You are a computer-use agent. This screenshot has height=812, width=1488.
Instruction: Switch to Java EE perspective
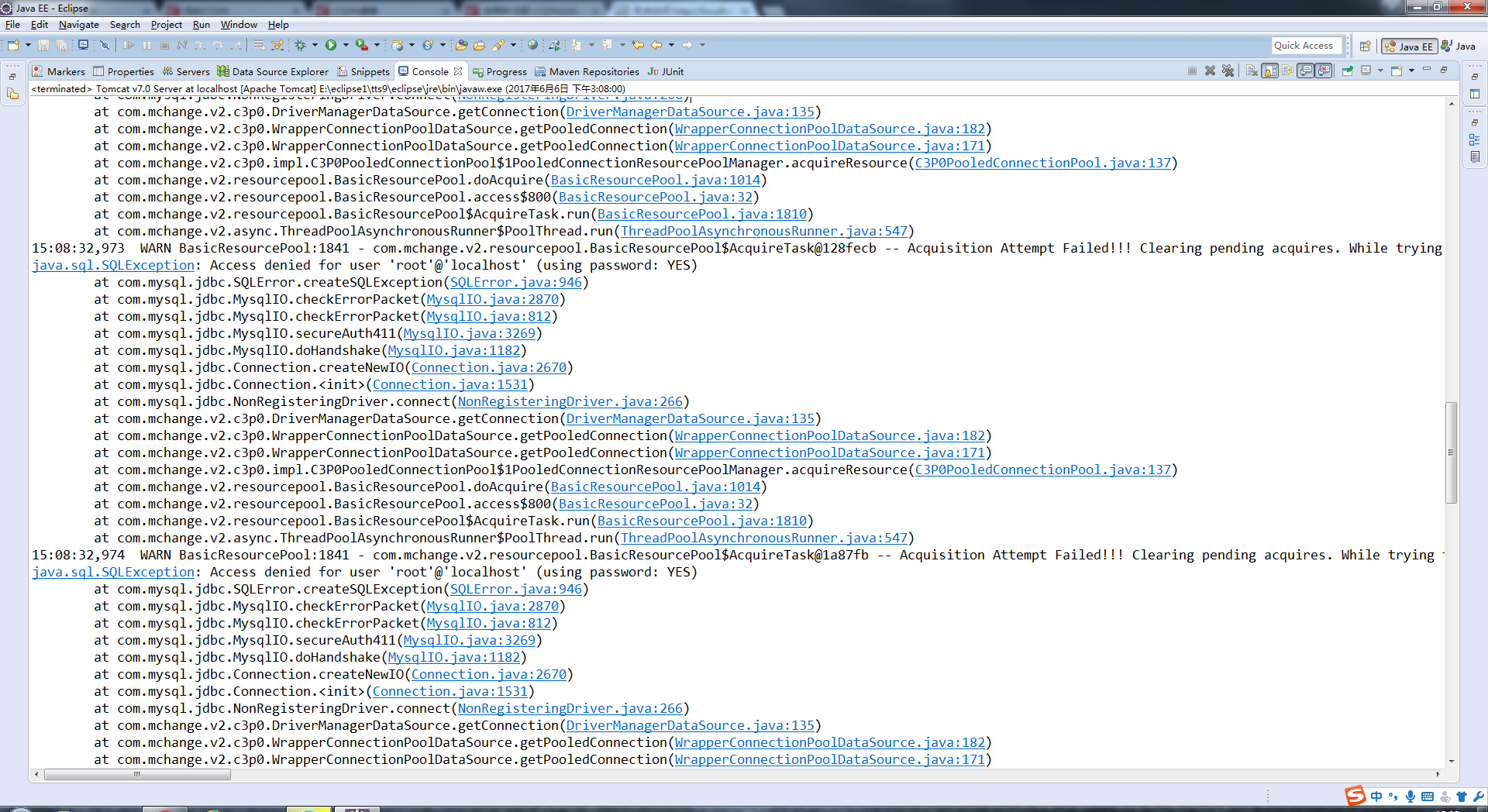click(1409, 46)
